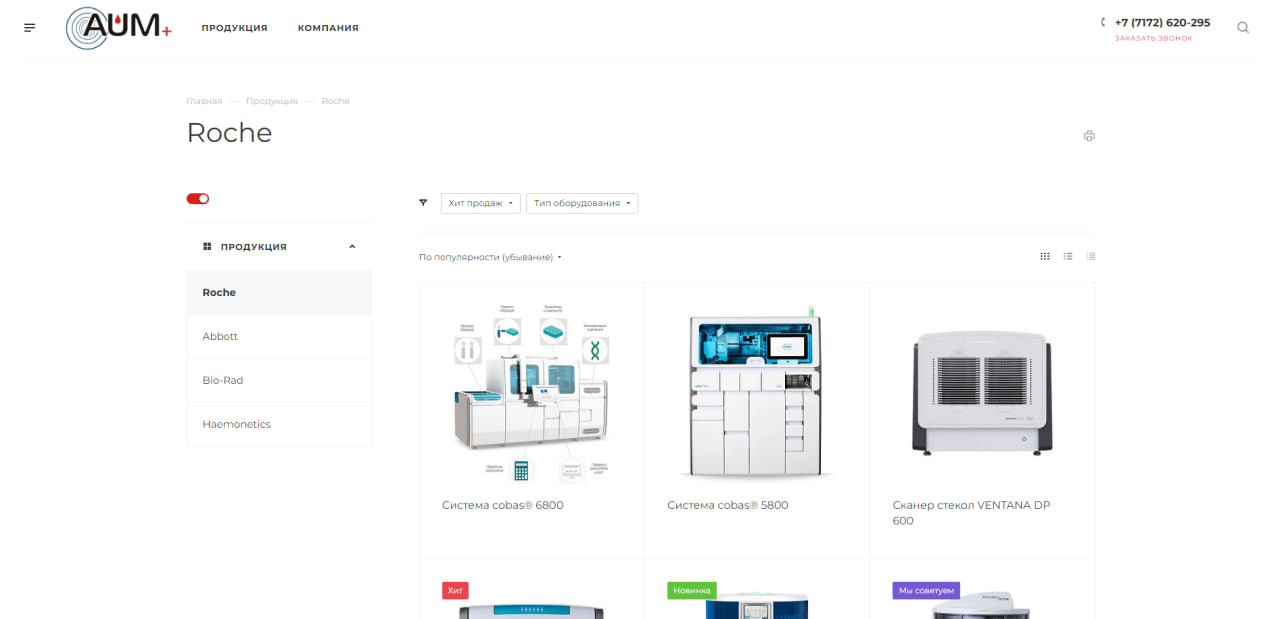Viewport: 1280px width, 619px height.
Task: Open the По популярности sort dropdown
Action: tap(490, 257)
